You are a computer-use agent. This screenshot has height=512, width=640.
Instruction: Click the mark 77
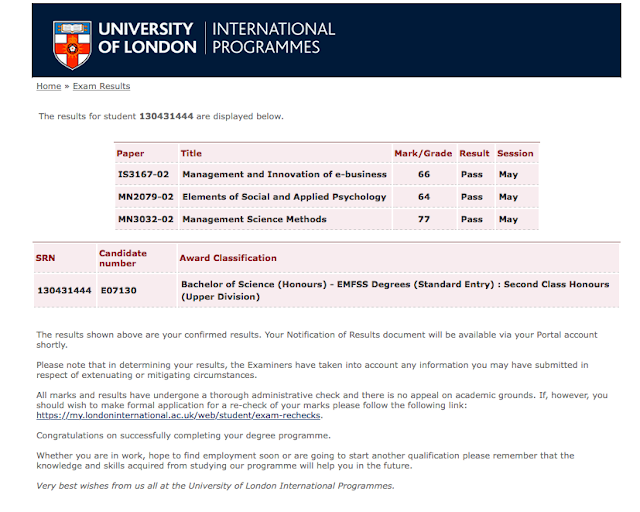pos(424,219)
